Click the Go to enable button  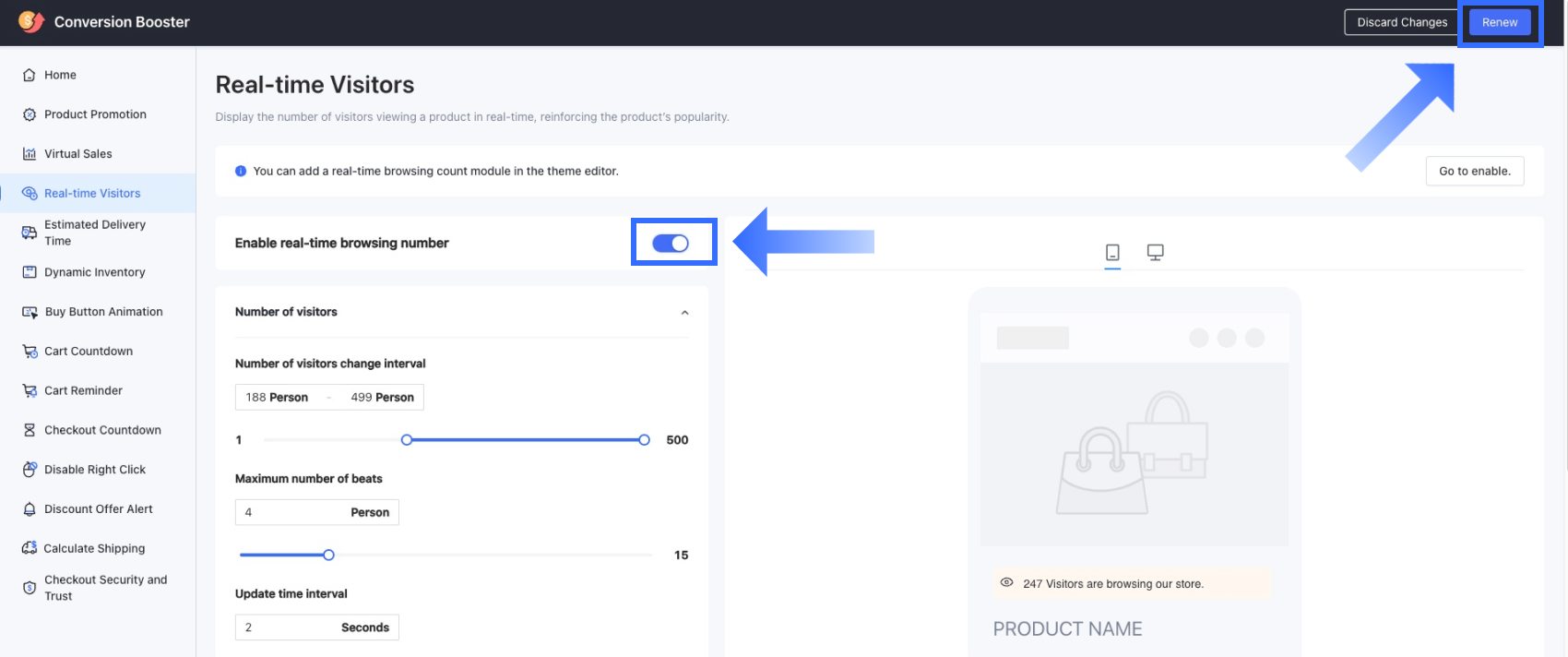point(1474,171)
